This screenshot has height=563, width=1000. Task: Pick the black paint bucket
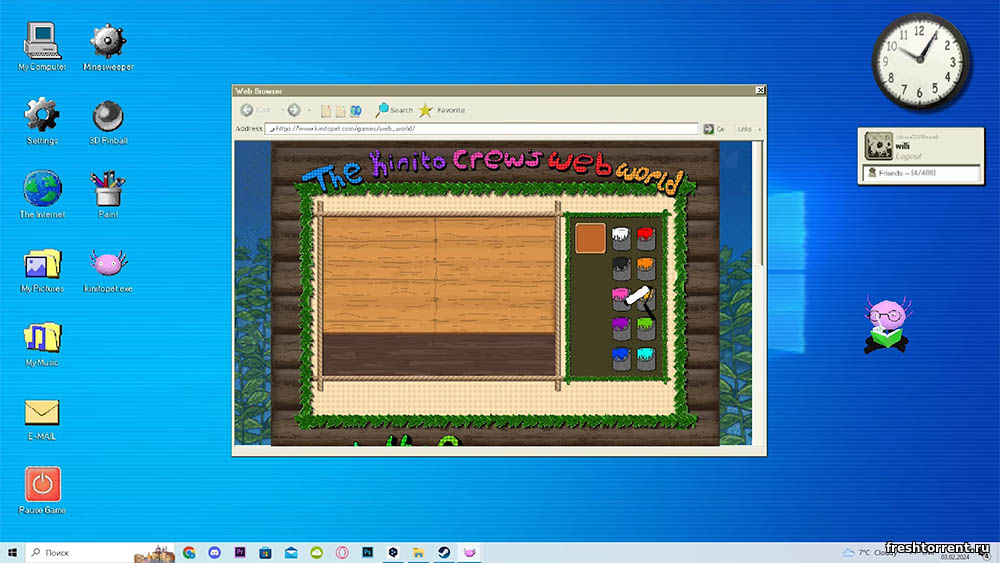tap(621, 268)
